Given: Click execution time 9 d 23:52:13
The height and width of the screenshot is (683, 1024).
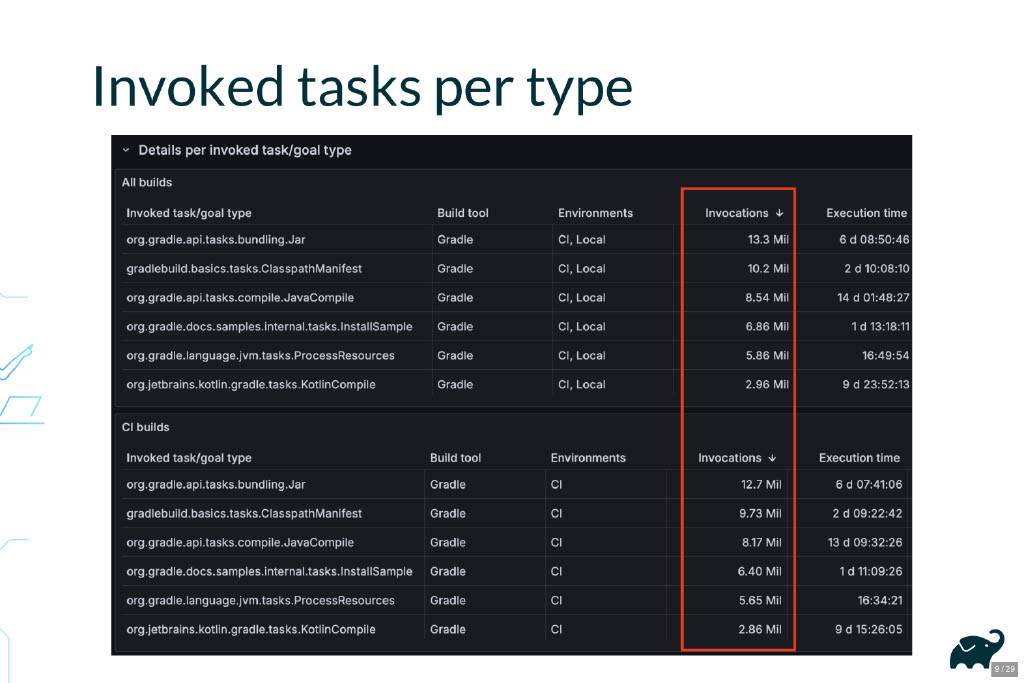Looking at the screenshot, I should 876,385.
